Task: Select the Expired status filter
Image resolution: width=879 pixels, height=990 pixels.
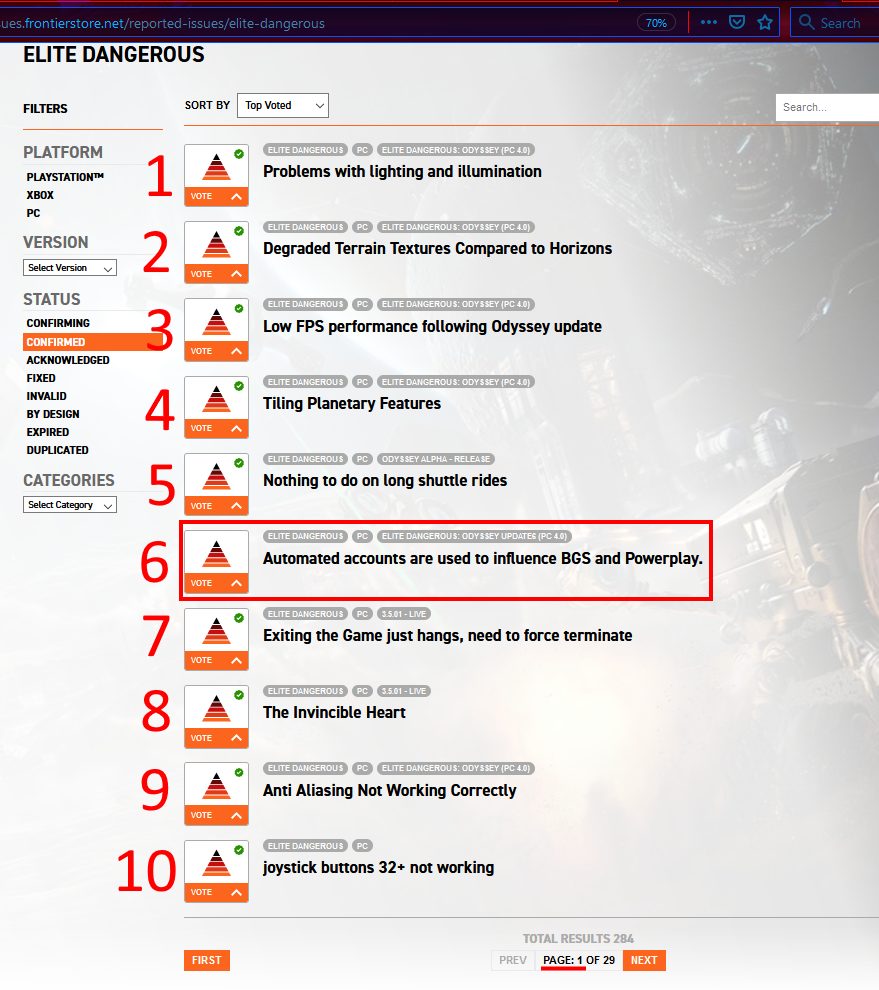Action: coord(47,432)
